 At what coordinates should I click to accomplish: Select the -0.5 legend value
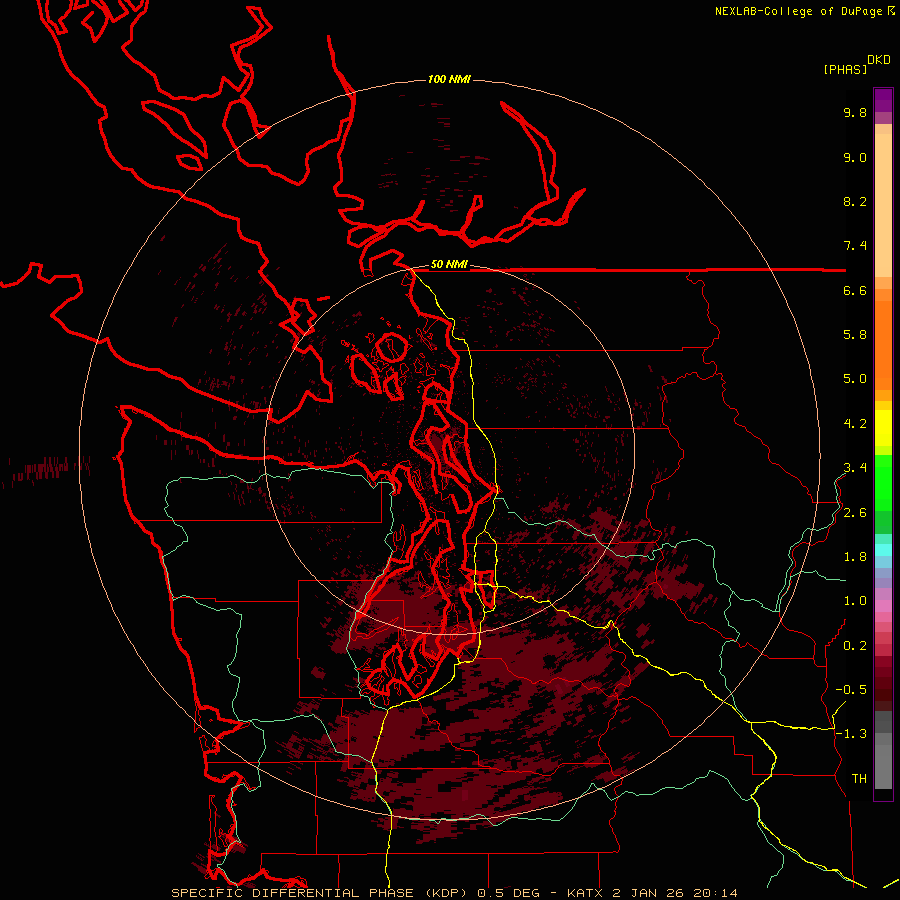851,690
